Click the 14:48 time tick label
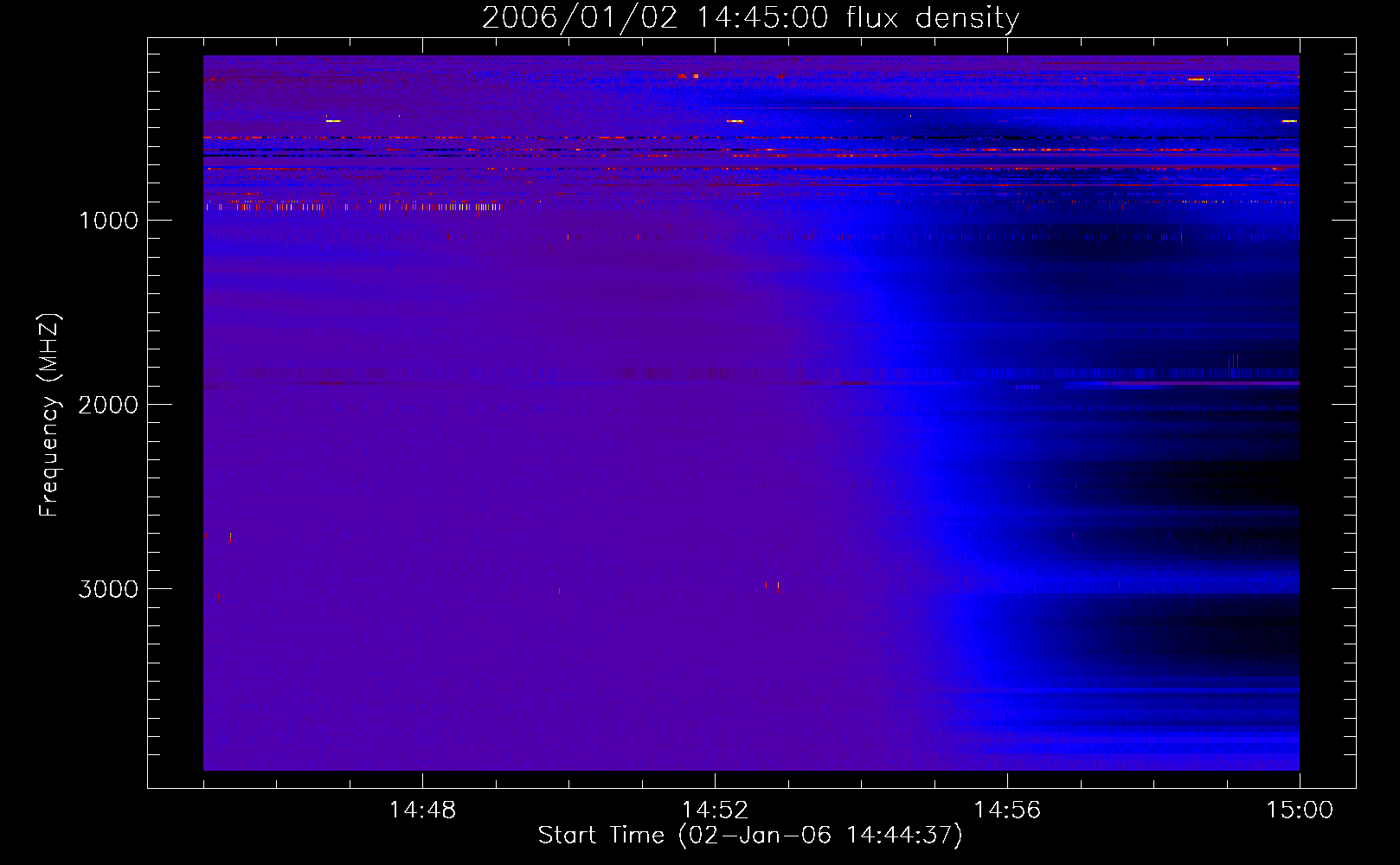 (422, 811)
